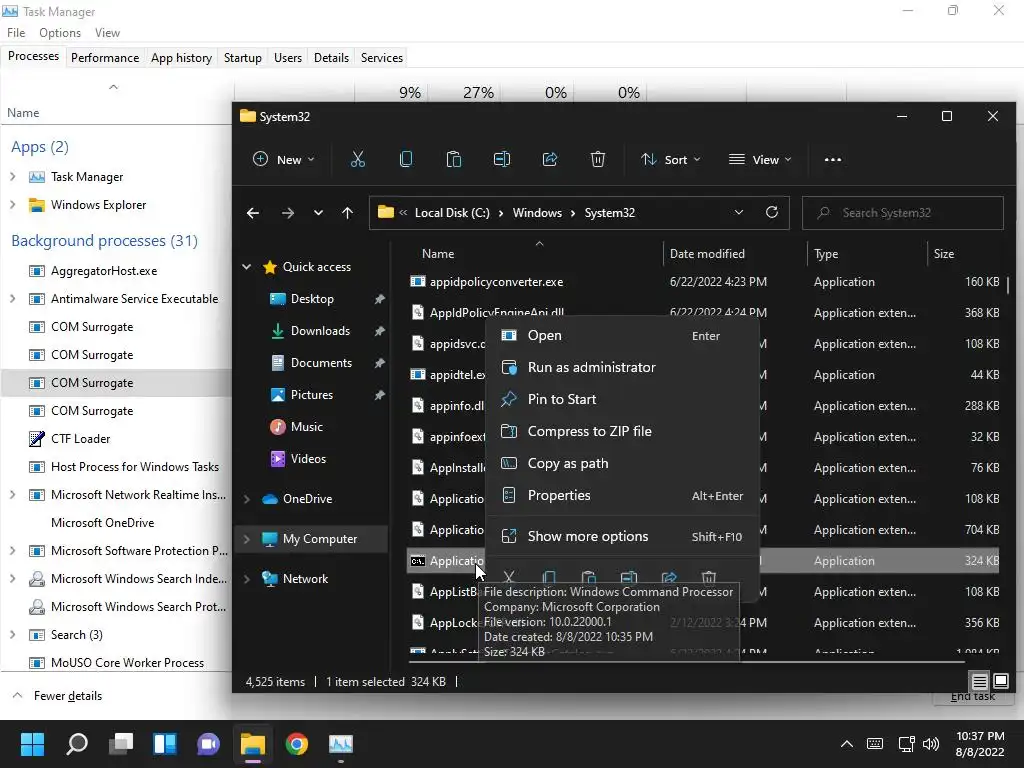1024x768 pixels.
Task: Click the Cut icon in Explorer toolbar
Action: [x=357, y=159]
